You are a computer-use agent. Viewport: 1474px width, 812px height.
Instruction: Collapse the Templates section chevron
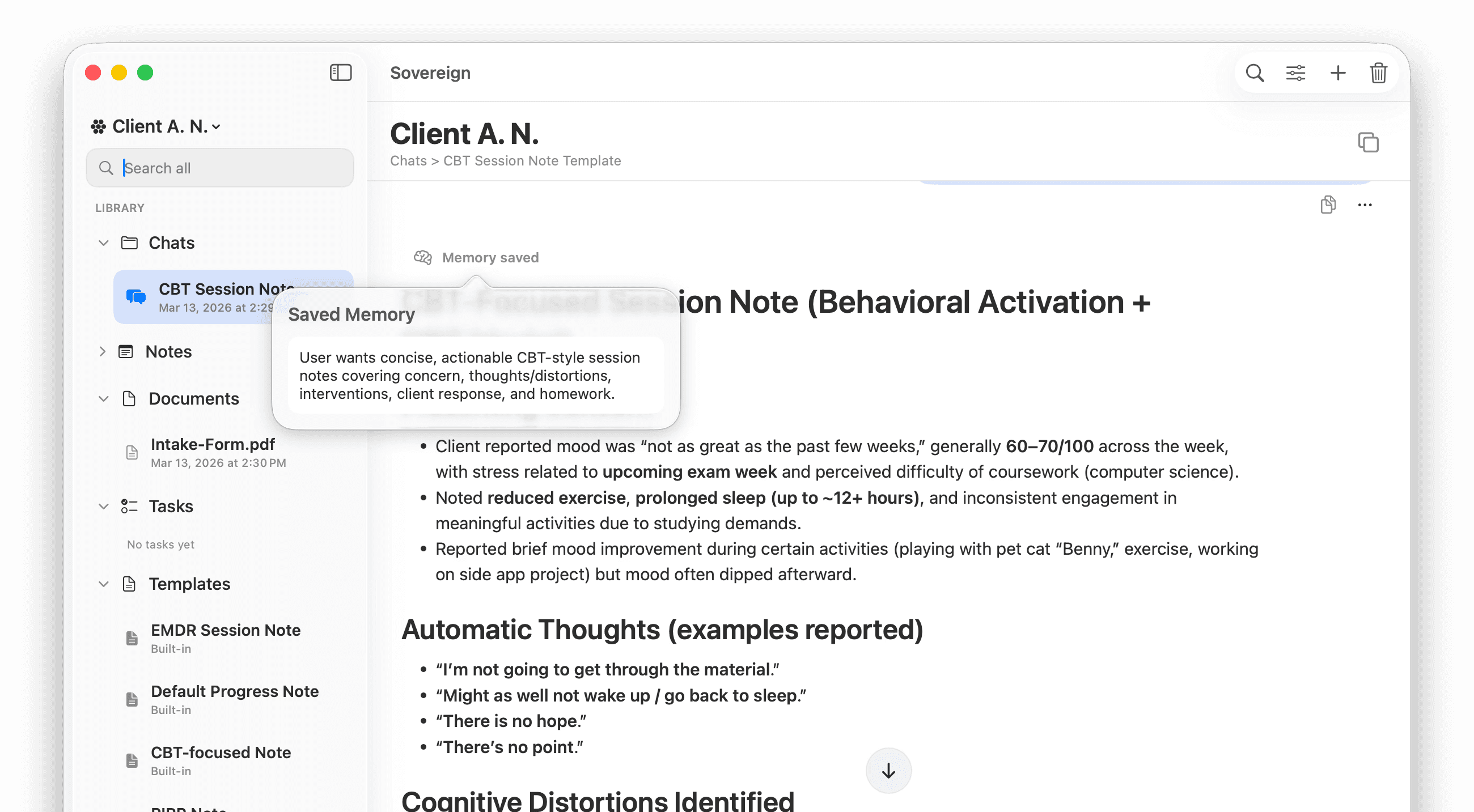(x=104, y=584)
